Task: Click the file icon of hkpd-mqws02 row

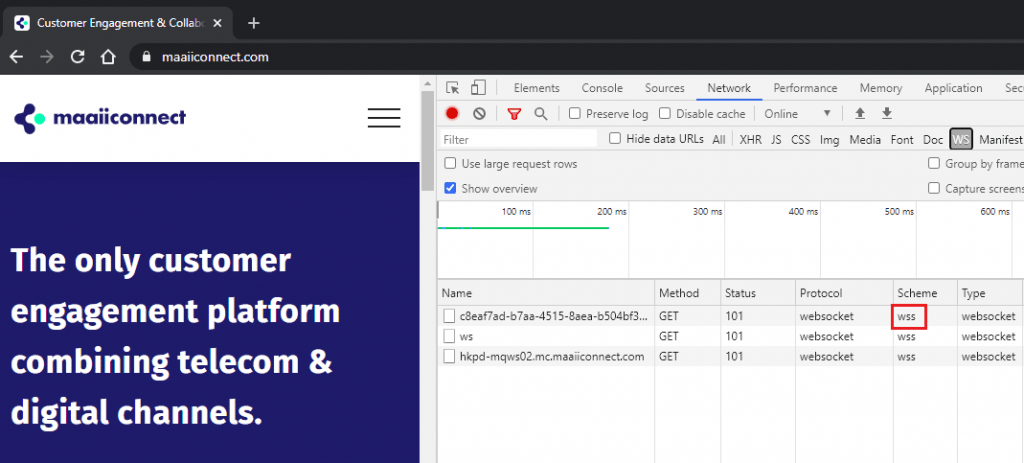Action: [449, 357]
